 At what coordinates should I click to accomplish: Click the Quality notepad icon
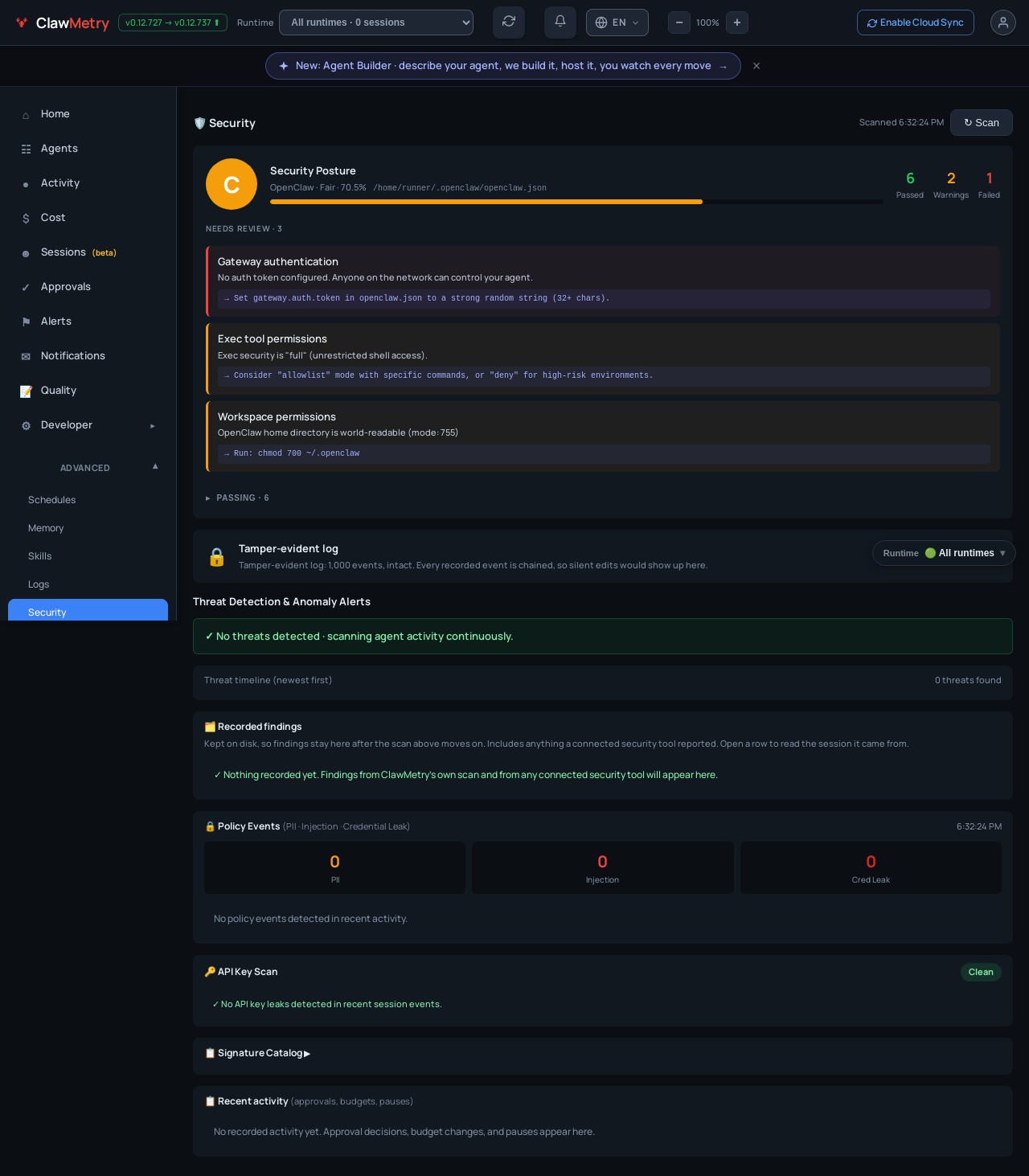26,391
